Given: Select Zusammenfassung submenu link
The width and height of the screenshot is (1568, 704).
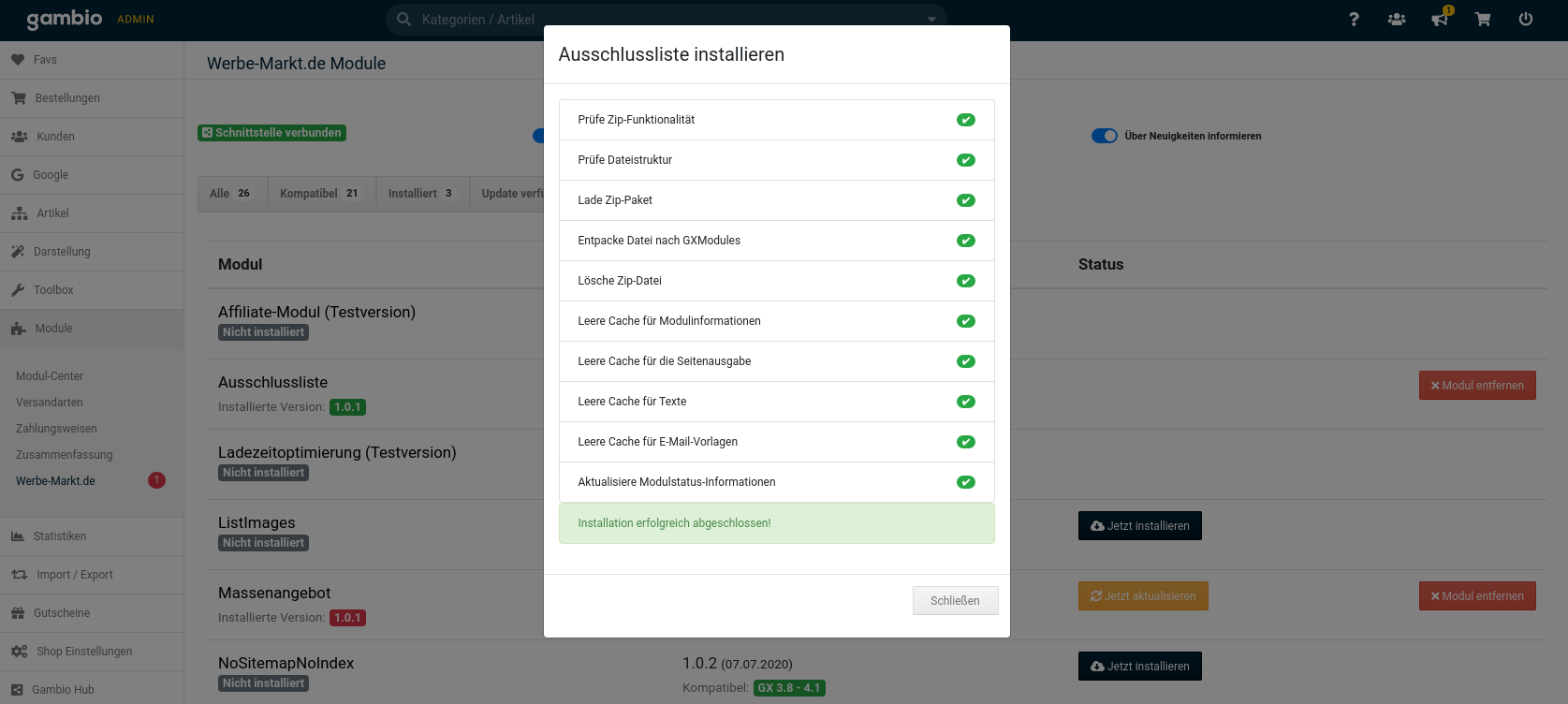Looking at the screenshot, I should 64,454.
